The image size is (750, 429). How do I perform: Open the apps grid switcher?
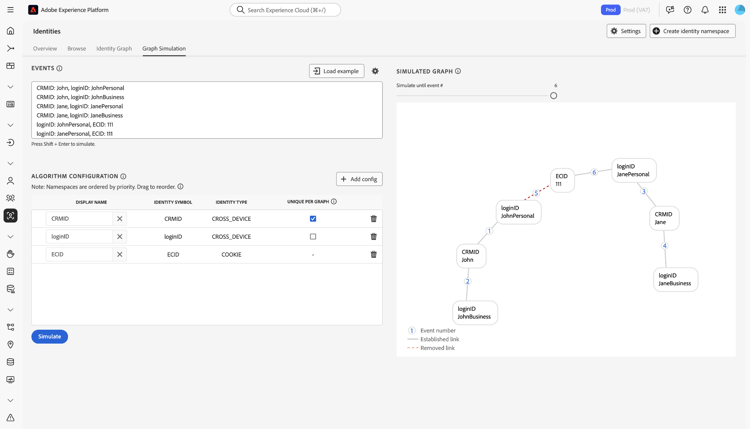722,10
